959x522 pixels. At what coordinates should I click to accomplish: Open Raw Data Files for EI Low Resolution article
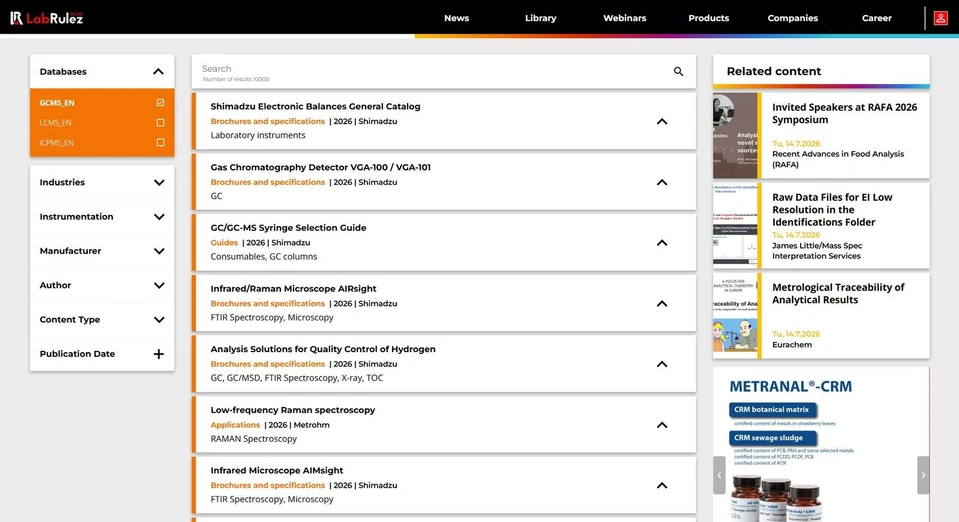pyautogui.click(x=832, y=209)
